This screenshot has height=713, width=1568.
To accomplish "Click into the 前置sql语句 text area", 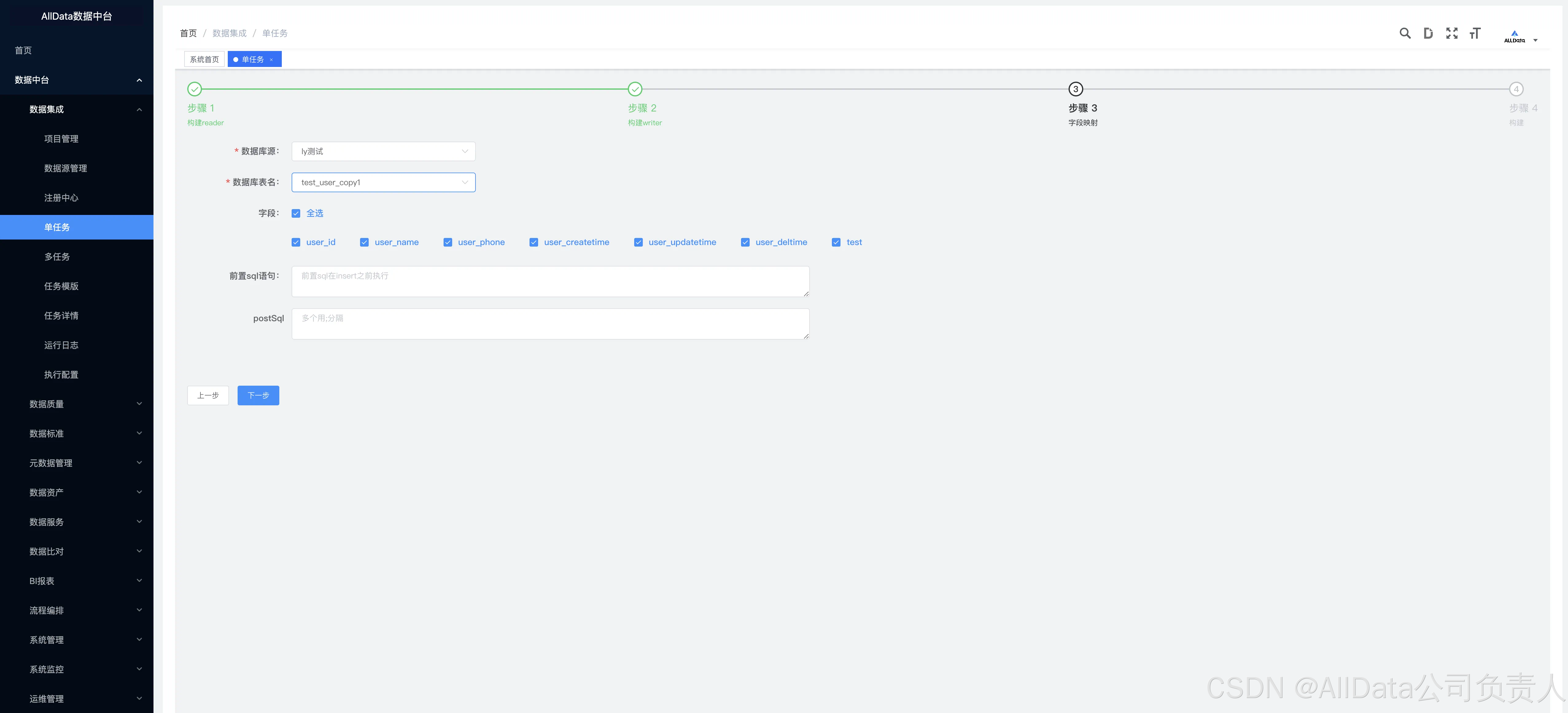I will [x=550, y=282].
